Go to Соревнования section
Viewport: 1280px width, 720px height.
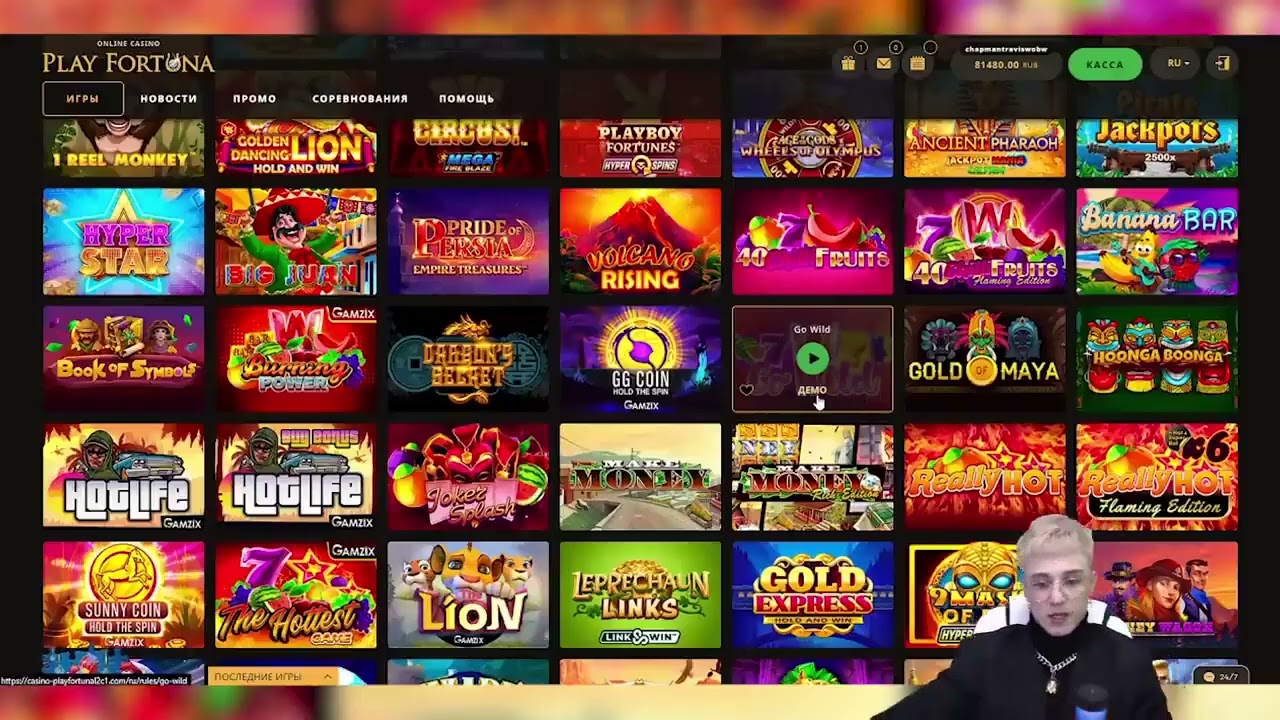[360, 98]
